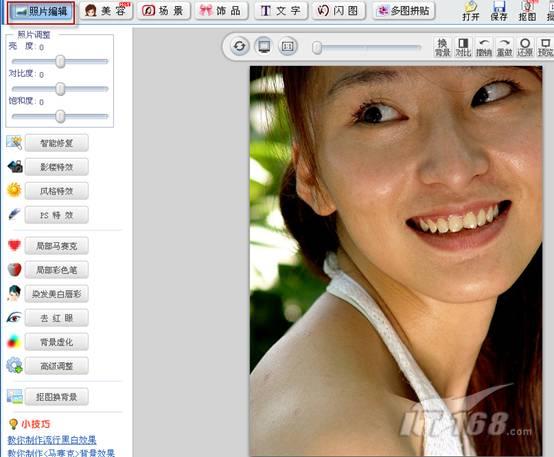Open the 文字 text tab
The height and width of the screenshot is (457, 554).
coord(281,11)
